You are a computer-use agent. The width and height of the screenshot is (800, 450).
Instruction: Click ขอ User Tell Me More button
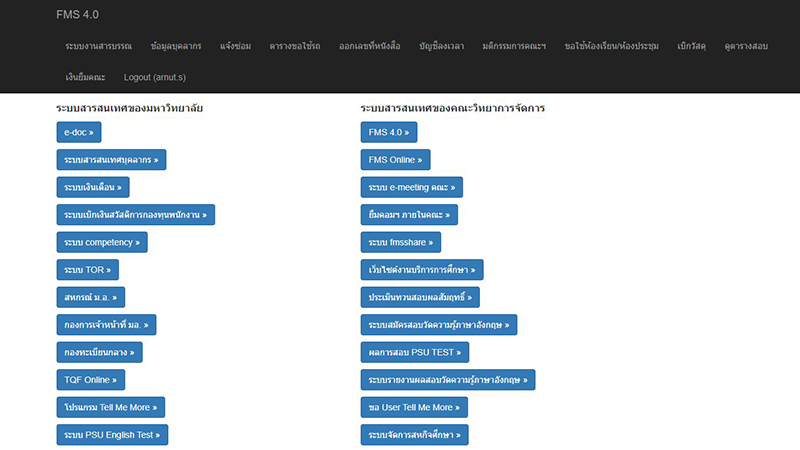tap(414, 408)
